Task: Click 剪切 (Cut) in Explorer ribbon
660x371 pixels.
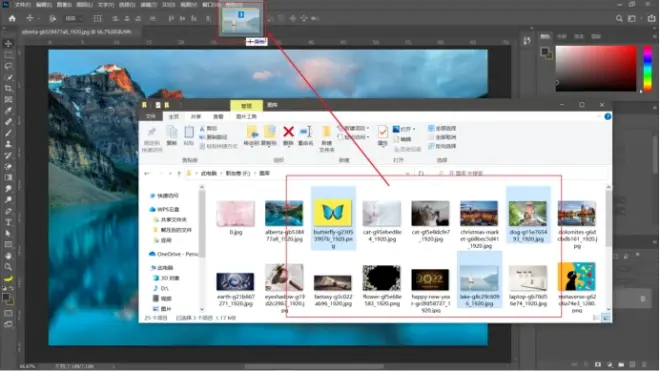Action: tap(209, 128)
